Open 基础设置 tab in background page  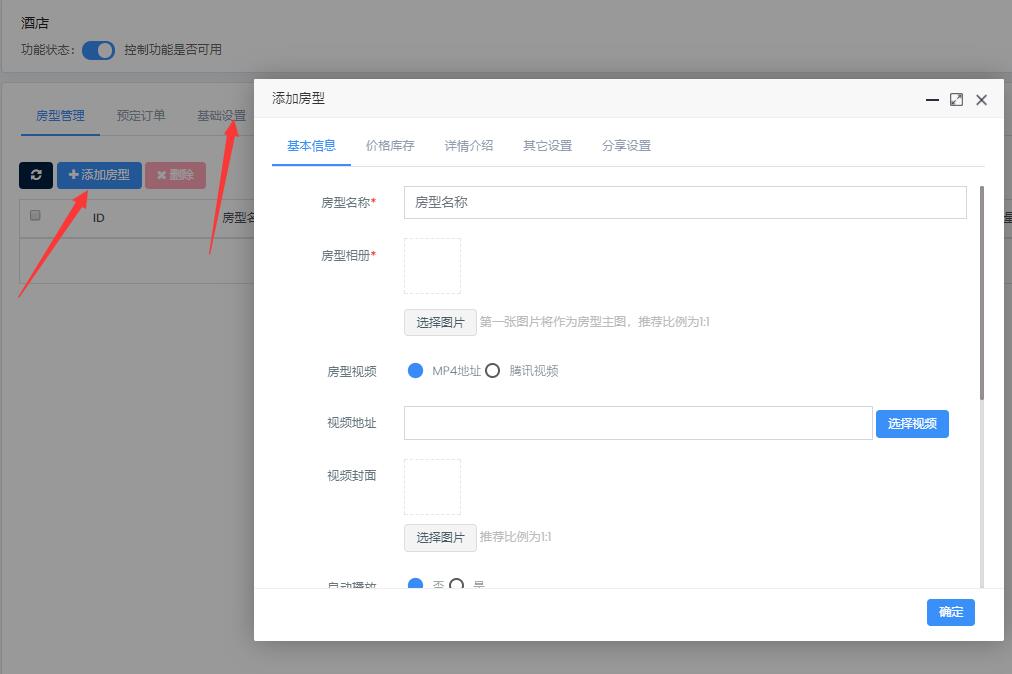(221, 116)
